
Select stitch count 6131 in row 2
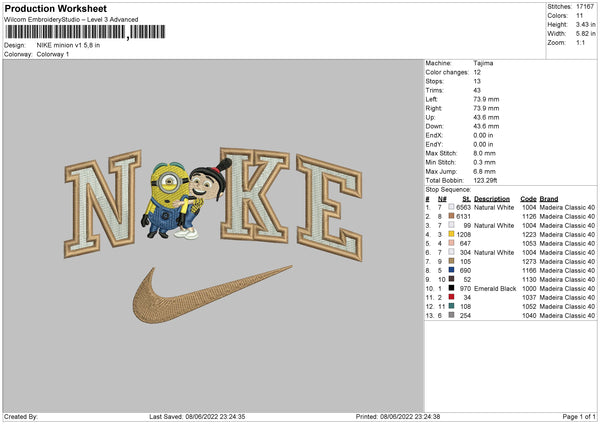point(463,216)
